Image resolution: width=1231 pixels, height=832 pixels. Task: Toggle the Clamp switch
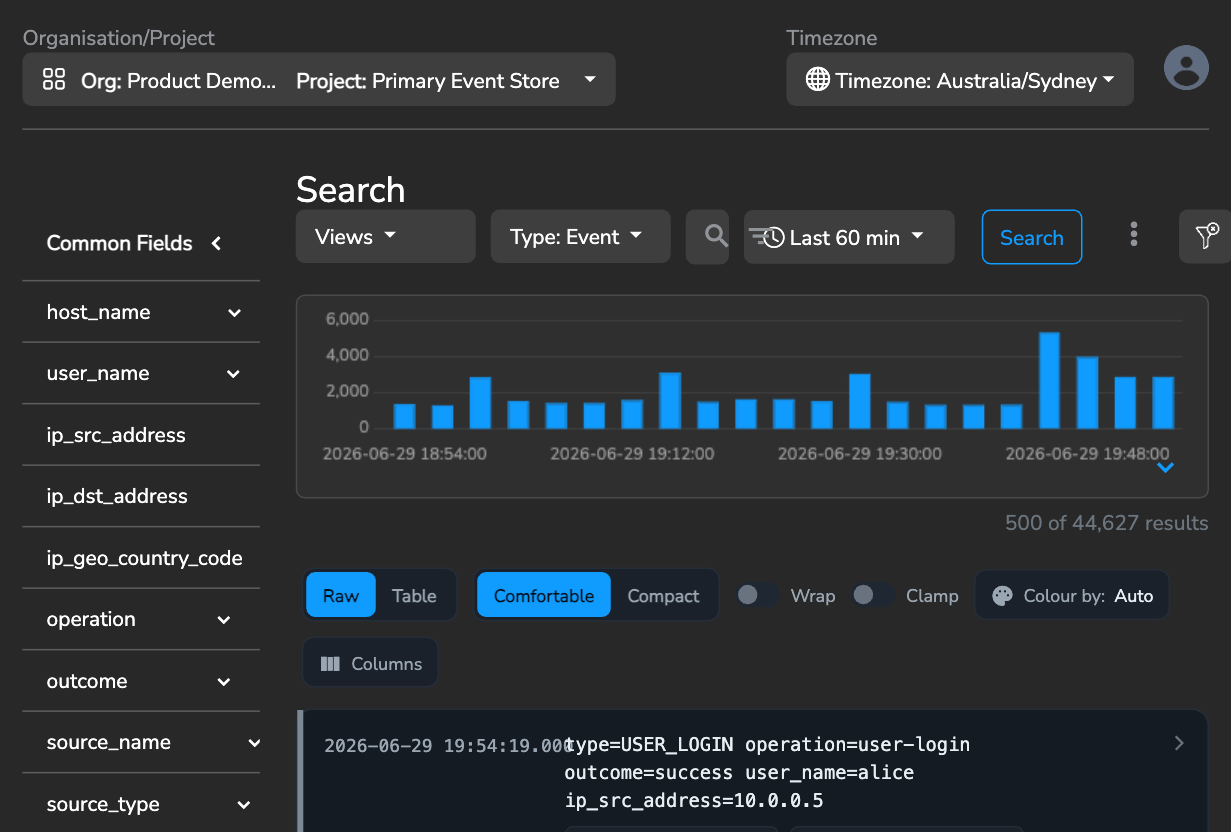874,596
